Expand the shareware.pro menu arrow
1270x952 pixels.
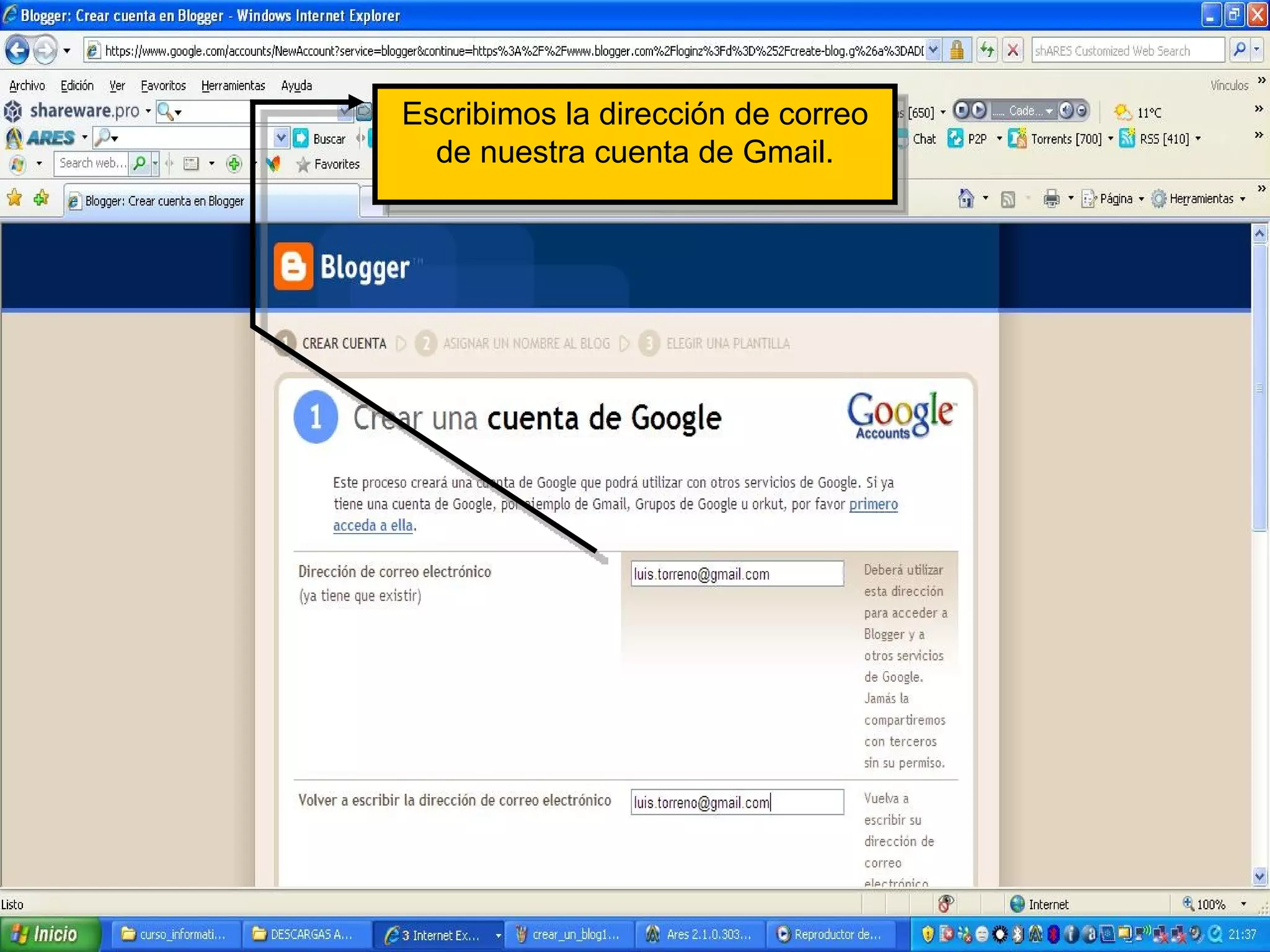click(148, 112)
